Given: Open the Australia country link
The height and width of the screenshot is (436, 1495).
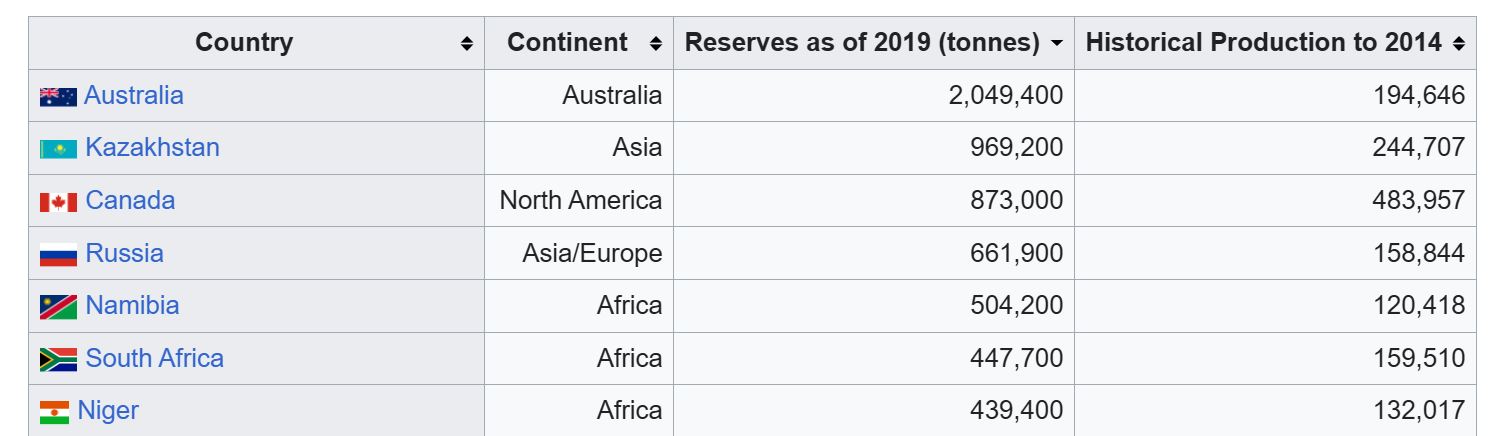Looking at the screenshot, I should tap(134, 96).
